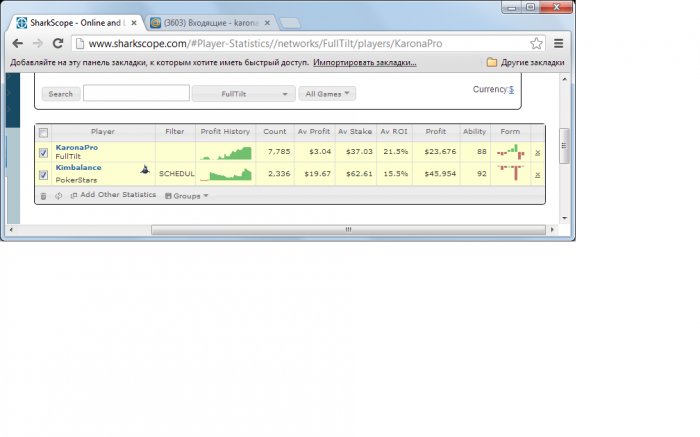Open the FullTilt network dropdown
Screen dimensions: 700x437
click(244, 94)
